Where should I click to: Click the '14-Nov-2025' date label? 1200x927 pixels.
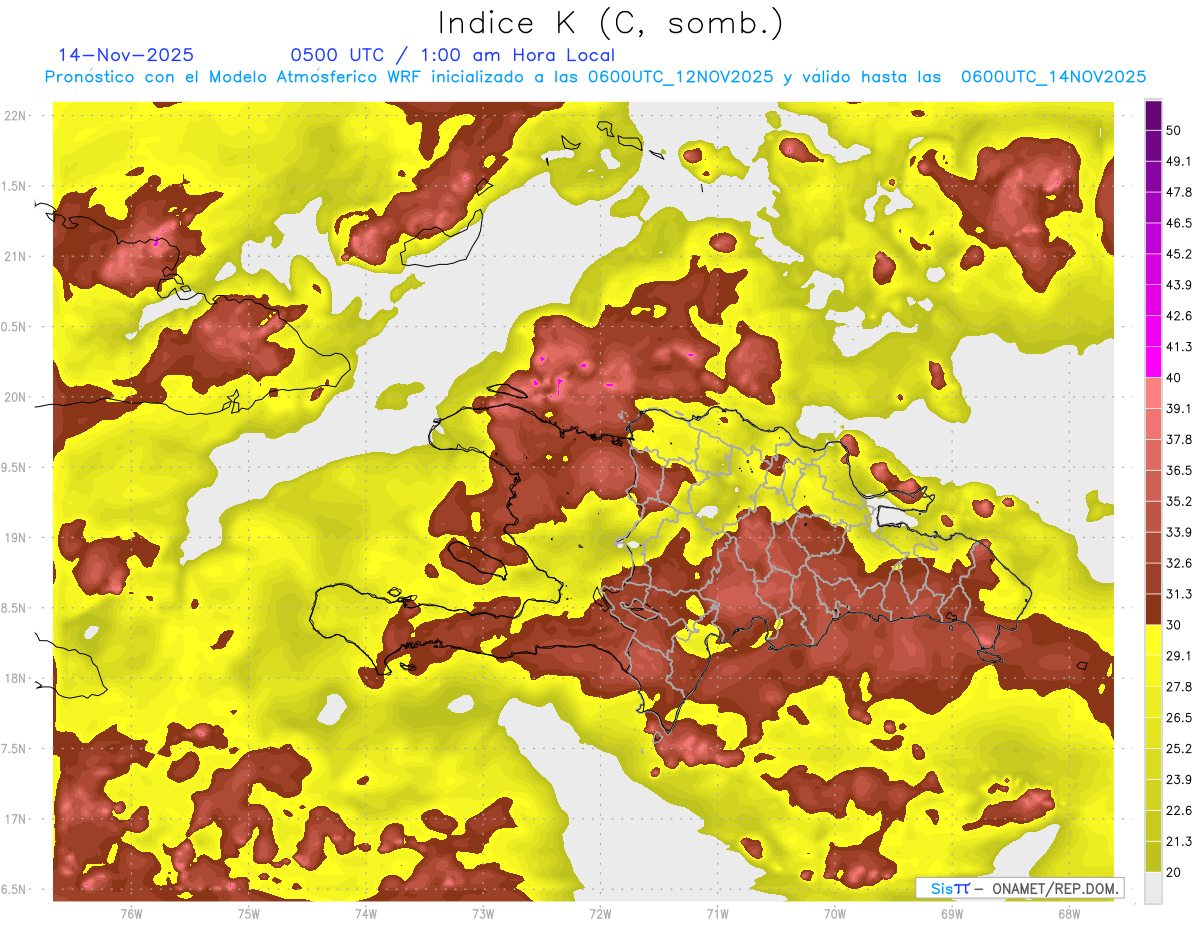(x=127, y=55)
